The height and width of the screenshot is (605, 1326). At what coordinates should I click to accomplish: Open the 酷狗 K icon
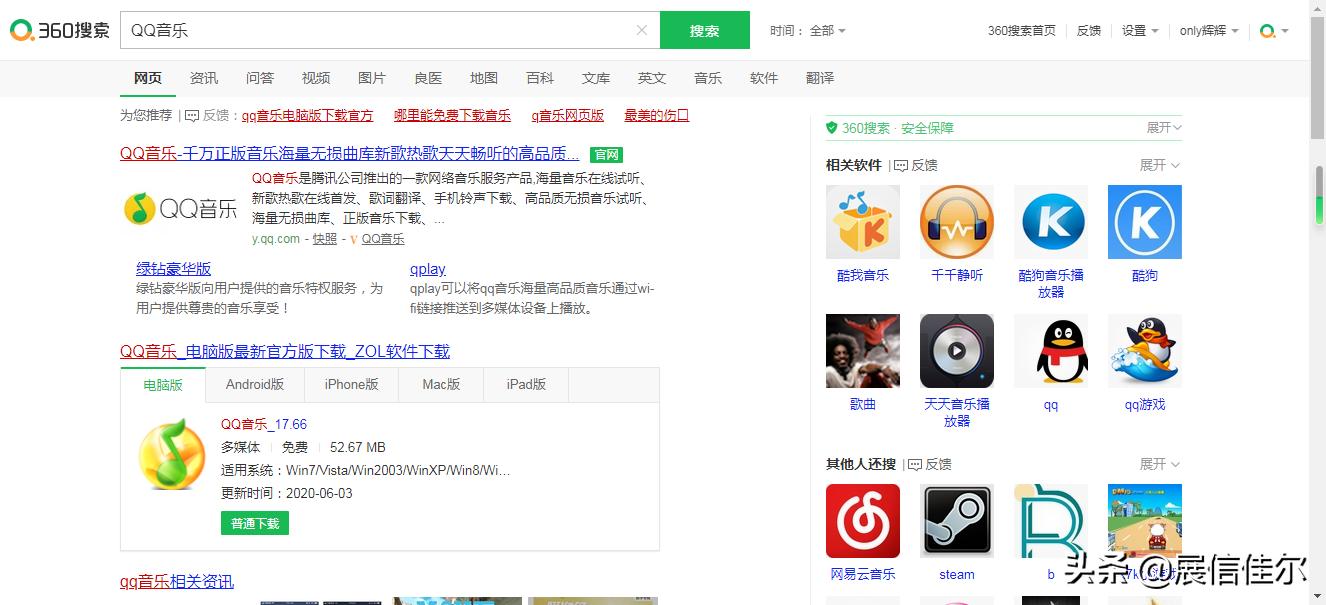pyautogui.click(x=1144, y=221)
